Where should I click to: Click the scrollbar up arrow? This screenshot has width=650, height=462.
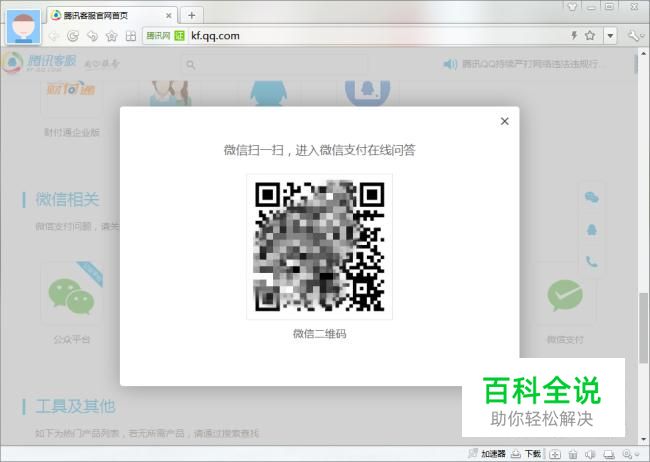[644, 53]
